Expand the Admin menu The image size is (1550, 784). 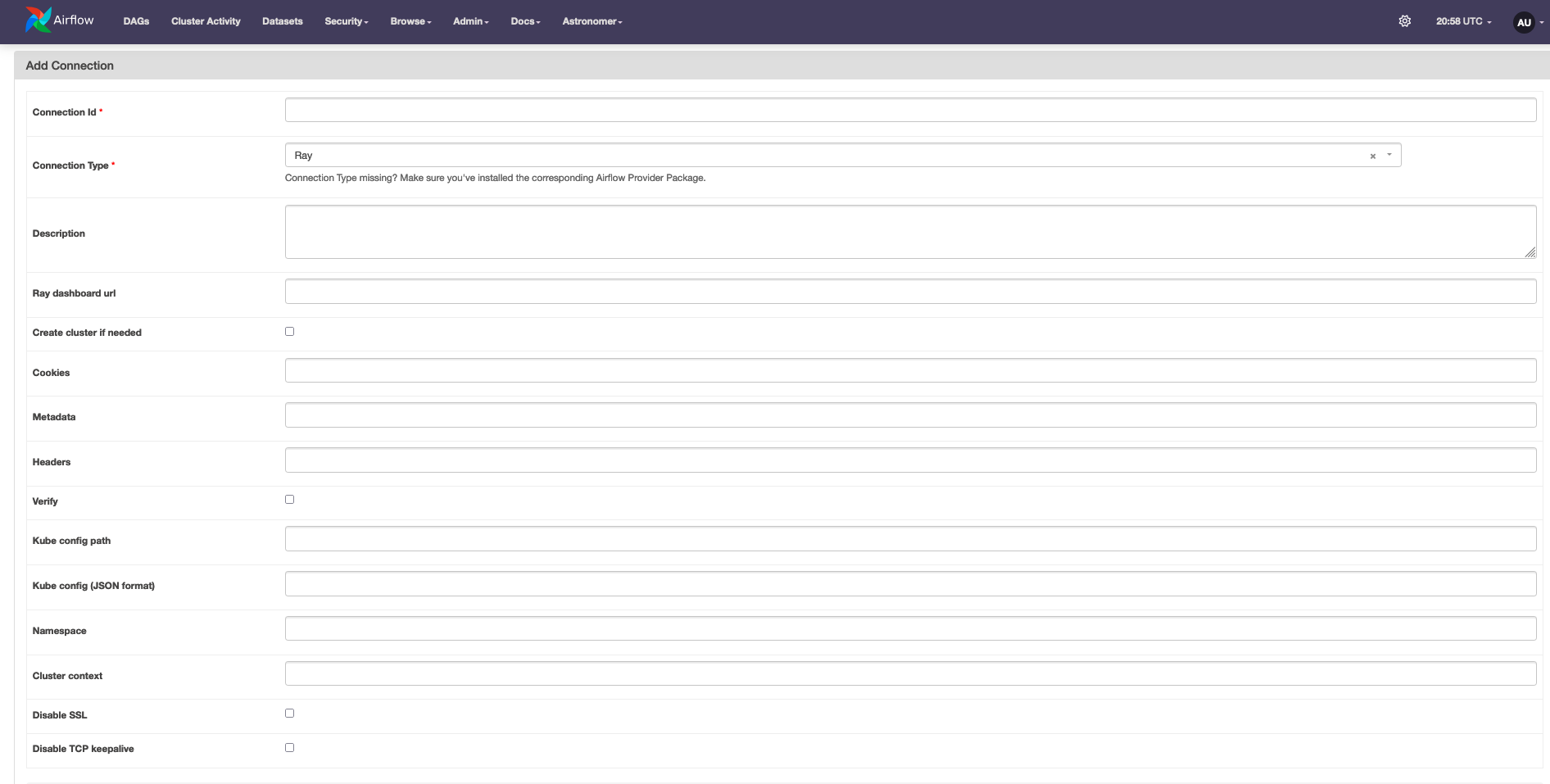470,21
